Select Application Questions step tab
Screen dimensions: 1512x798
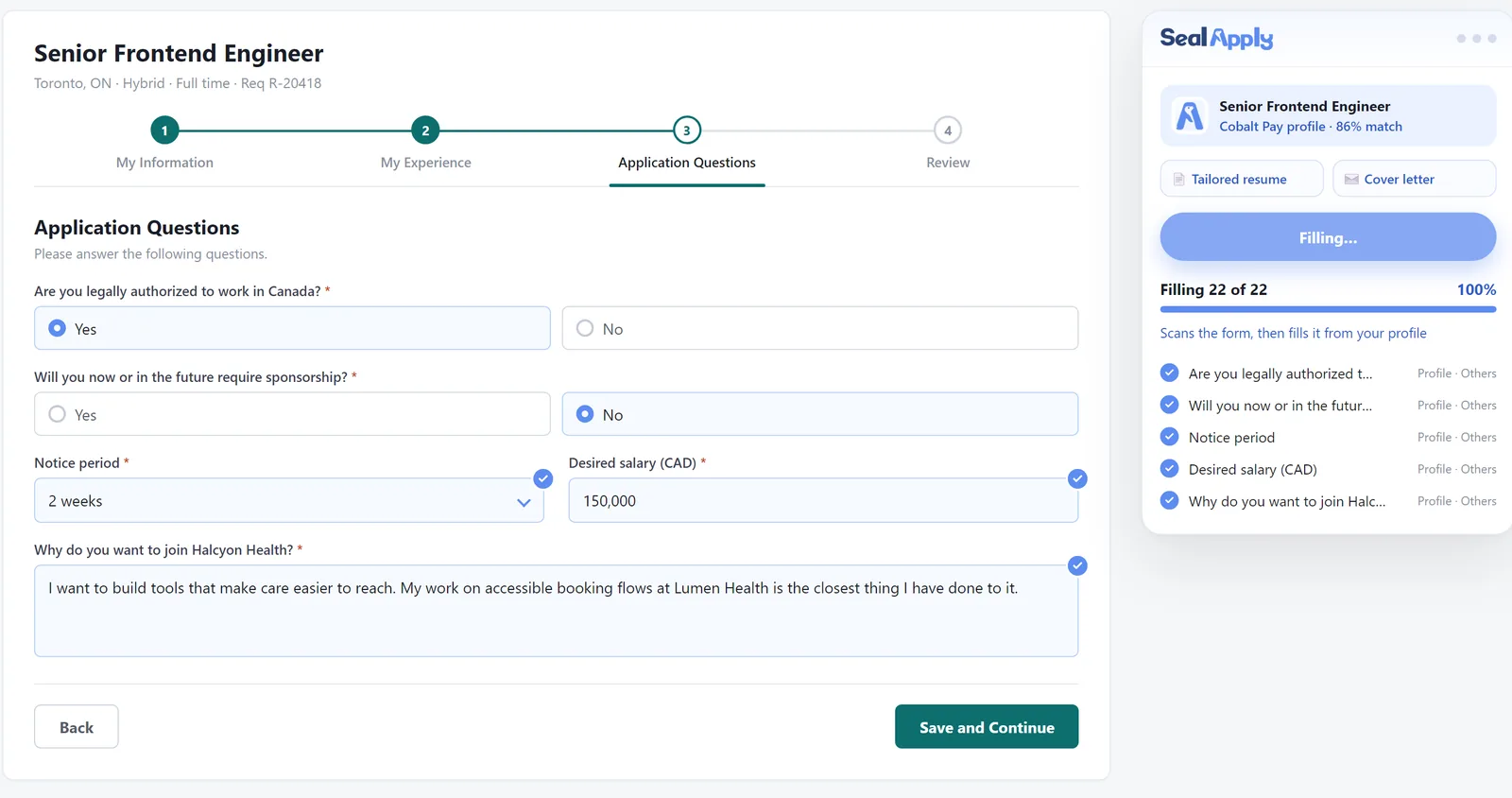coord(687,163)
